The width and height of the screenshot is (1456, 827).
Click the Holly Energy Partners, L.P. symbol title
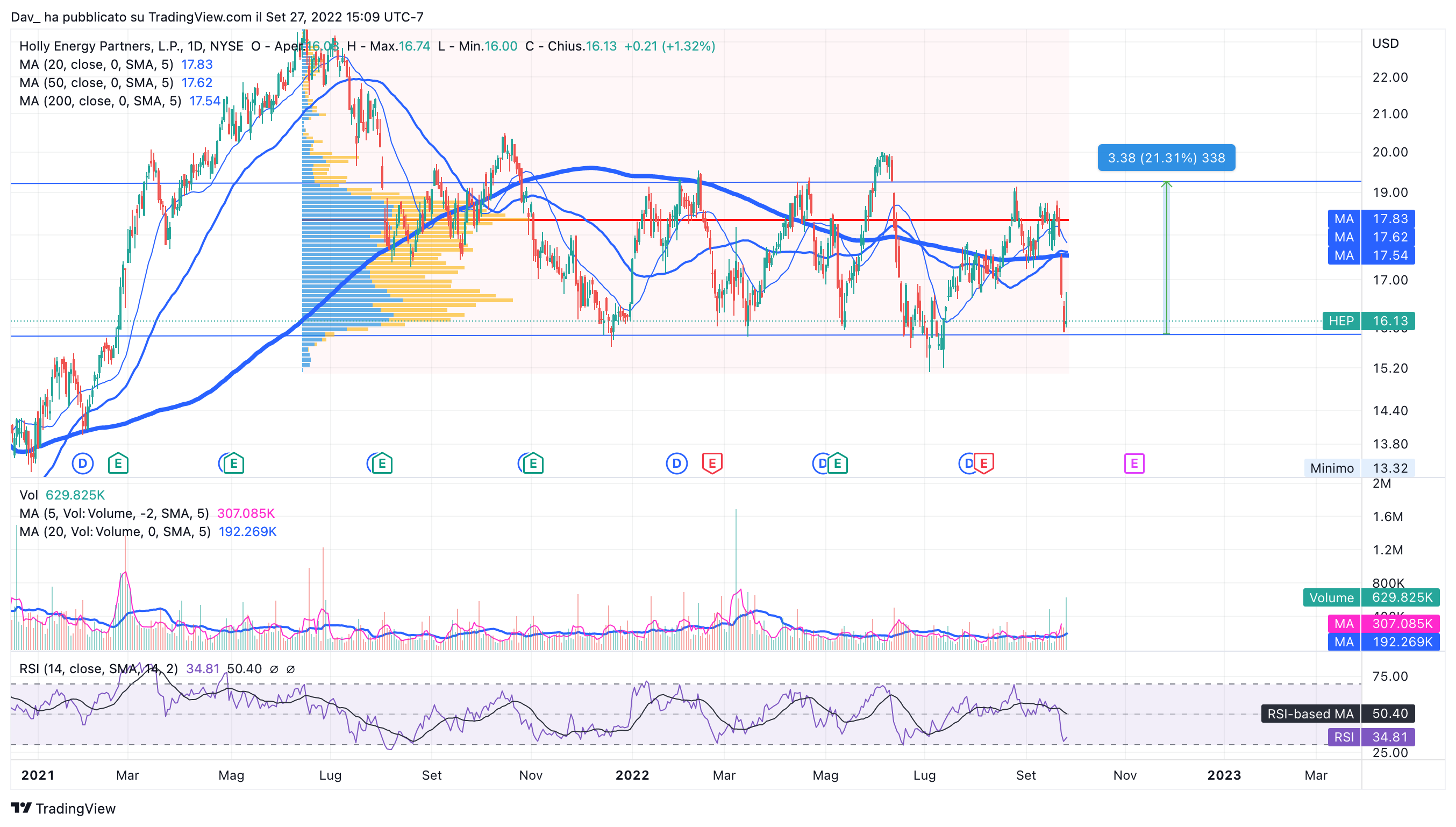[131, 46]
